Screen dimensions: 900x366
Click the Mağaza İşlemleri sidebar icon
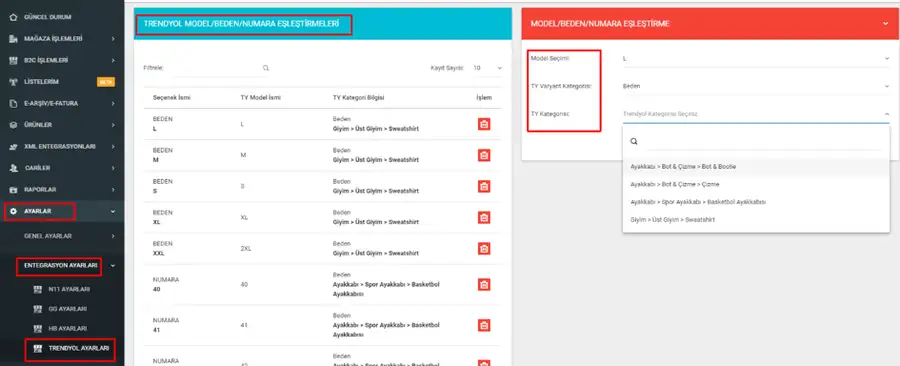tap(13, 39)
